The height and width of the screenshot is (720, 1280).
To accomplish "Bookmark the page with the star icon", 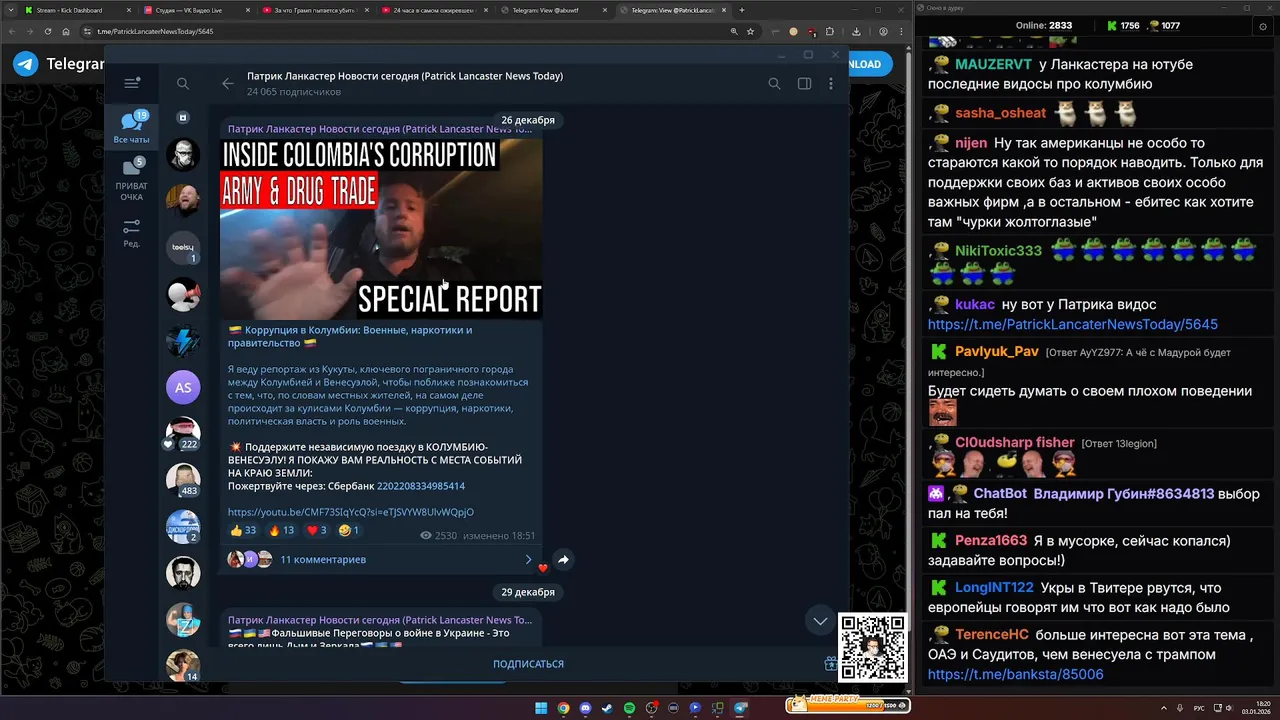I will pyautogui.click(x=749, y=31).
